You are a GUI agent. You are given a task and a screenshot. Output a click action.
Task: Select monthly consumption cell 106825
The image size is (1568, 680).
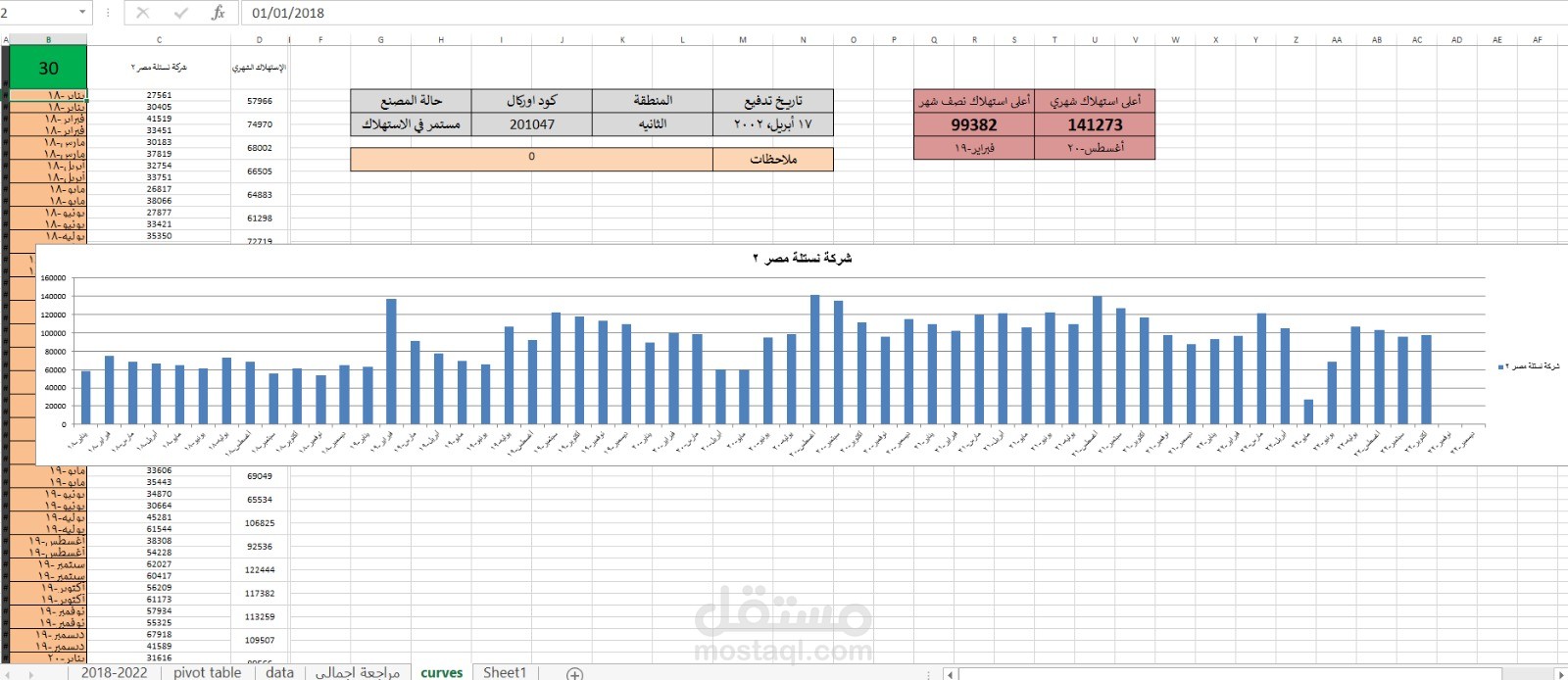coord(260,523)
